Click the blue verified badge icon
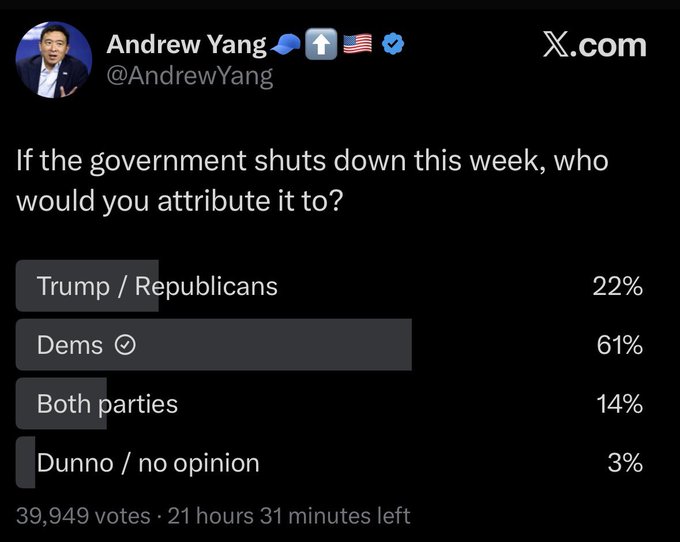 tap(394, 45)
